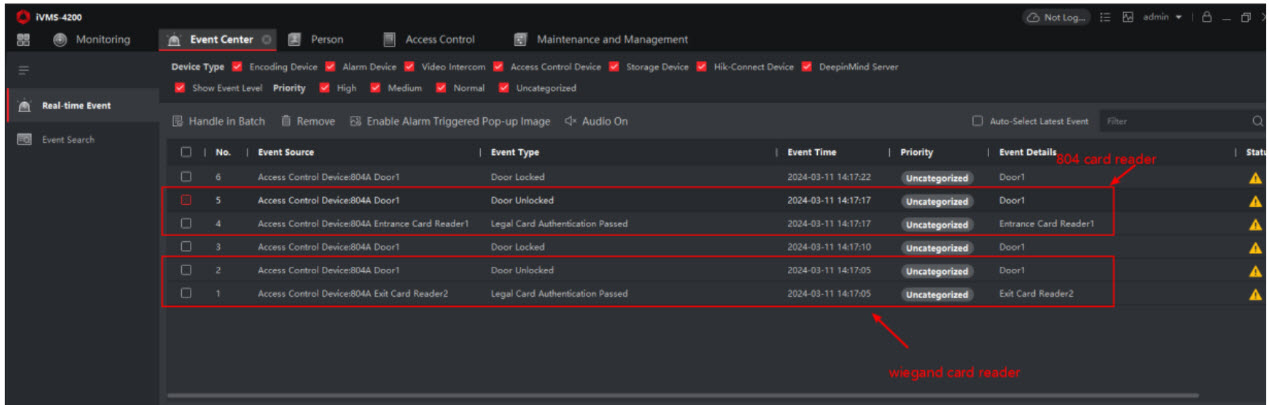Click warning status icon for event 6
This screenshot has width=1269, height=405.
pyautogui.click(x=1255, y=178)
